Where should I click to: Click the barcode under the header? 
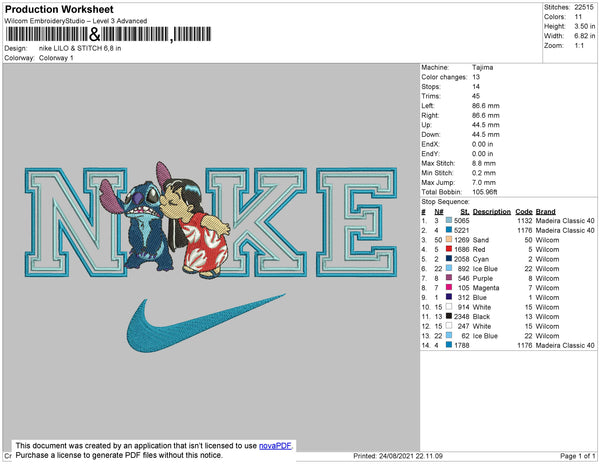pyautogui.click(x=108, y=34)
